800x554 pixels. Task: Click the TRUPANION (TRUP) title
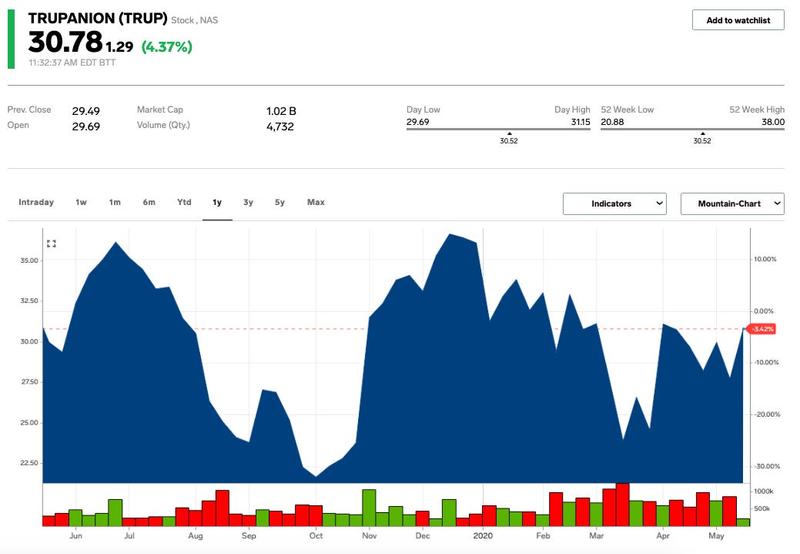point(97,18)
